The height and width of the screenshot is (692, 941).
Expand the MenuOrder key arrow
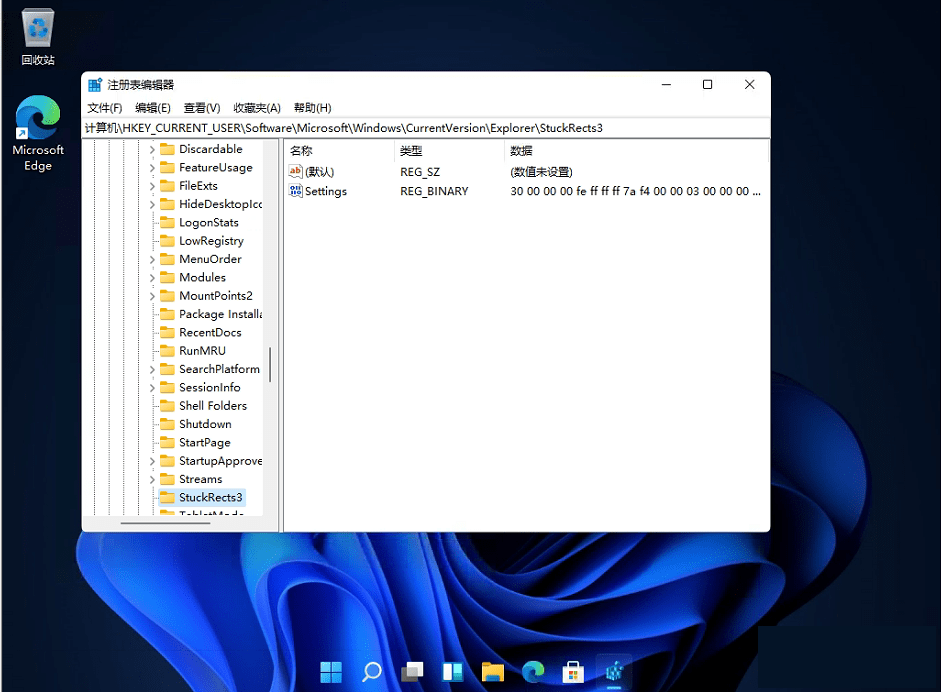click(x=153, y=260)
